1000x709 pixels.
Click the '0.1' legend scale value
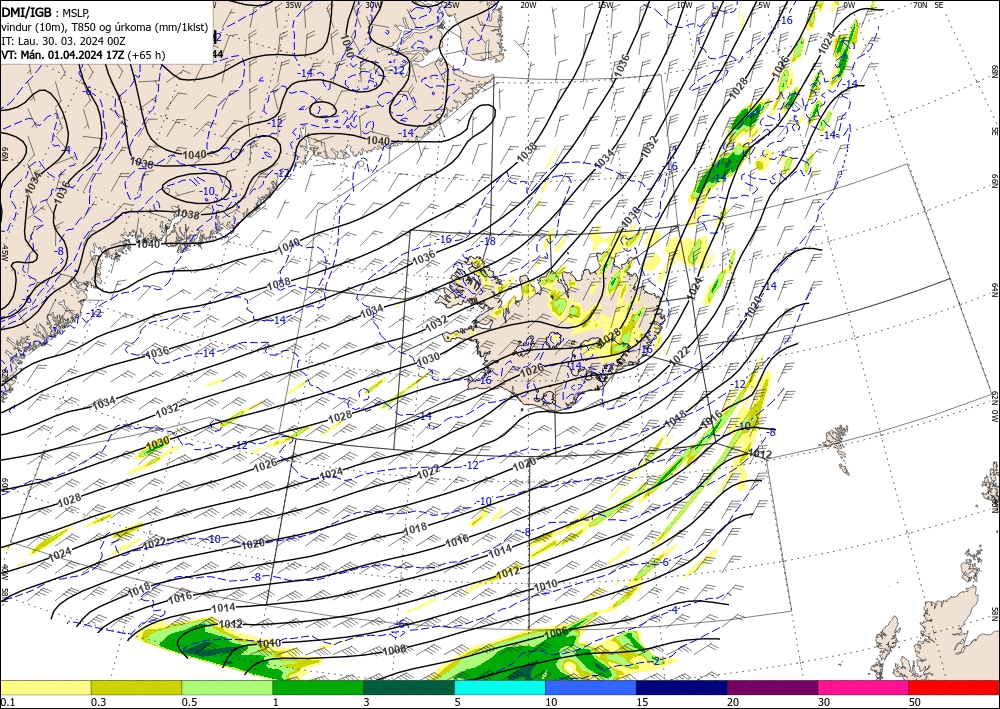click(7, 702)
